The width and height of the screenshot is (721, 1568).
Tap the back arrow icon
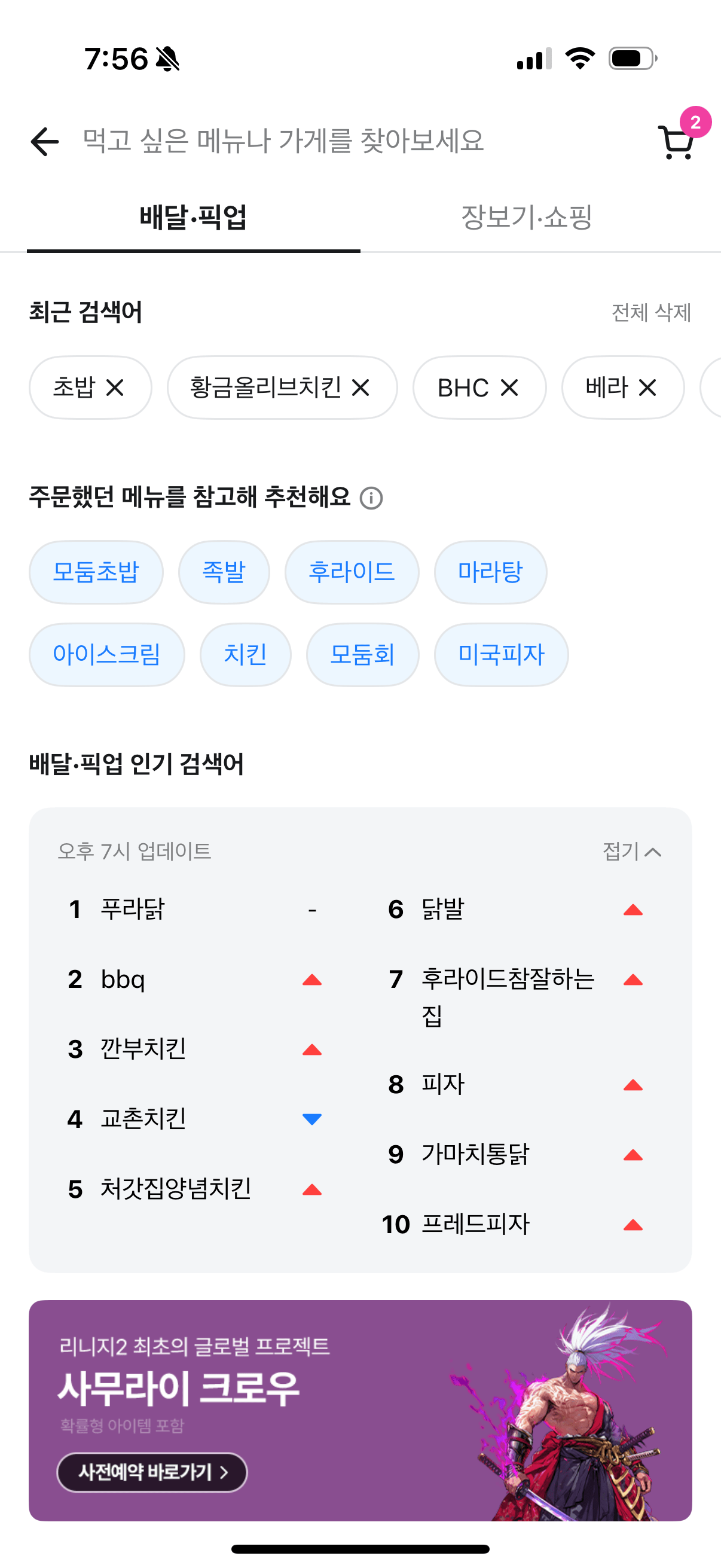pyautogui.click(x=45, y=141)
